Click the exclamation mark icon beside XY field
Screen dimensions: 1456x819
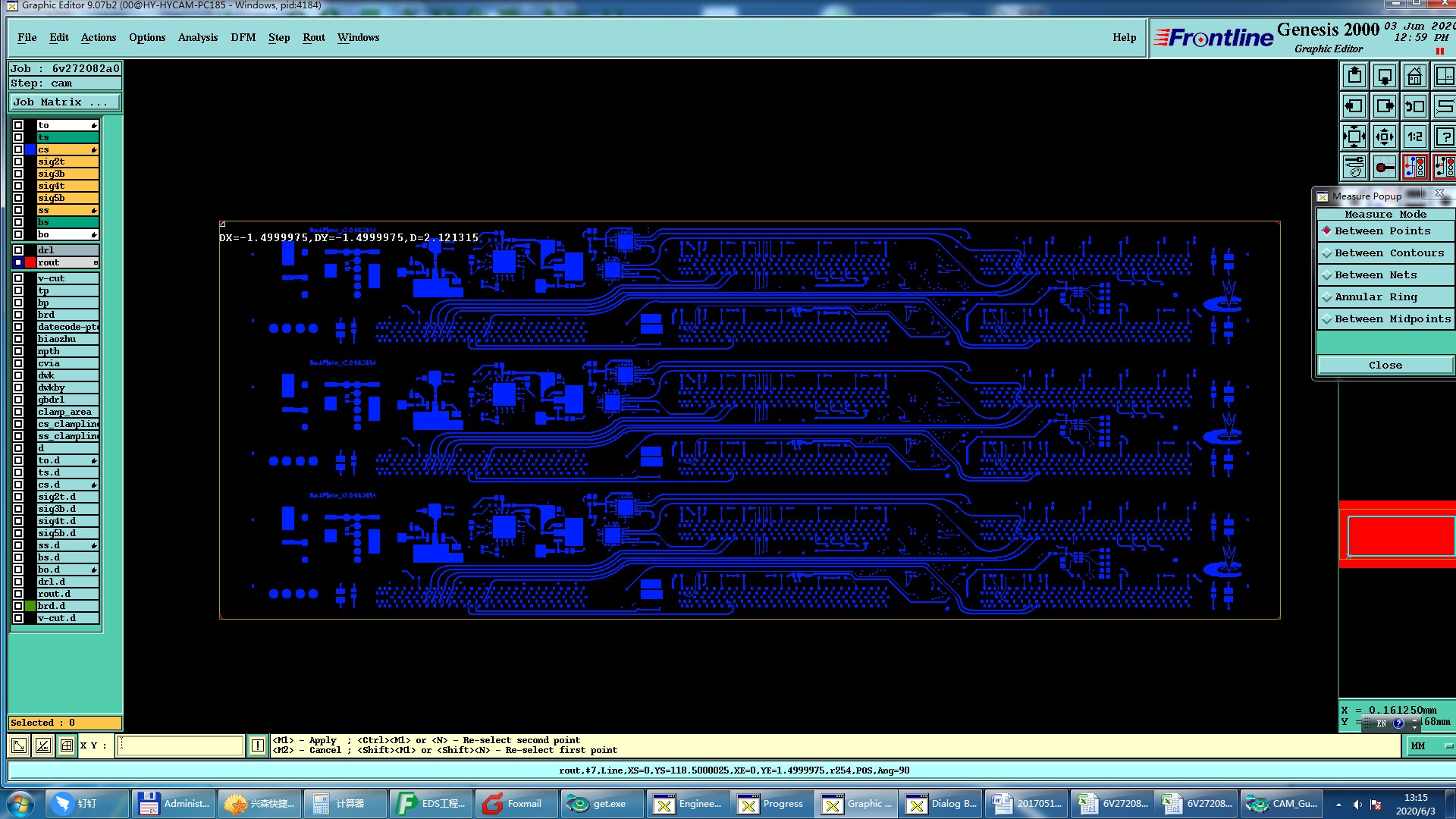pyautogui.click(x=258, y=745)
